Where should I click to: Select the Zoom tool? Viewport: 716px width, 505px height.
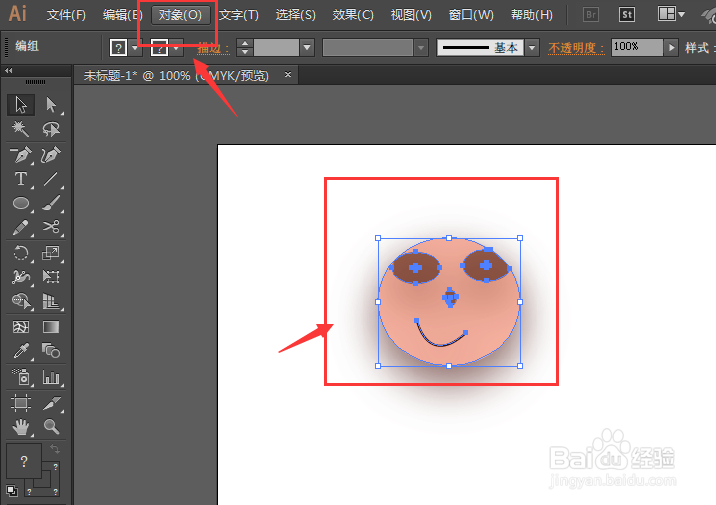click(51, 427)
